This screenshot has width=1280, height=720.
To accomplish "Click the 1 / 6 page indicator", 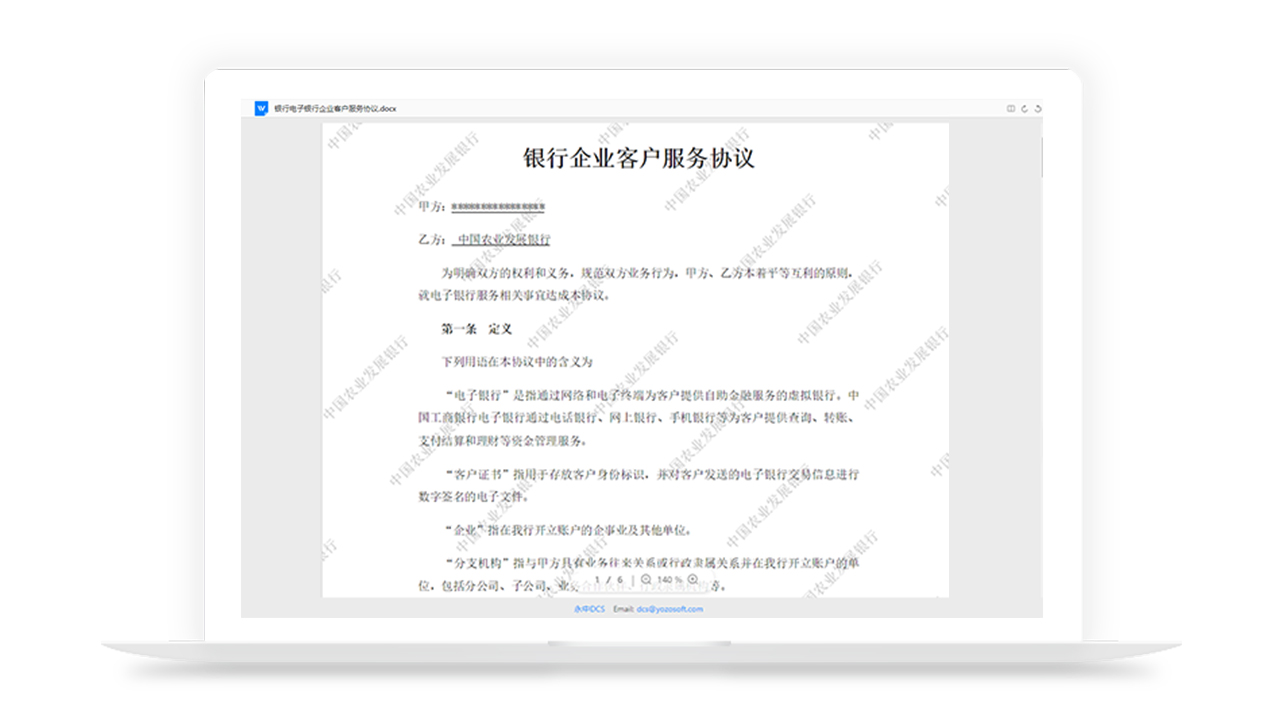I will coord(609,580).
